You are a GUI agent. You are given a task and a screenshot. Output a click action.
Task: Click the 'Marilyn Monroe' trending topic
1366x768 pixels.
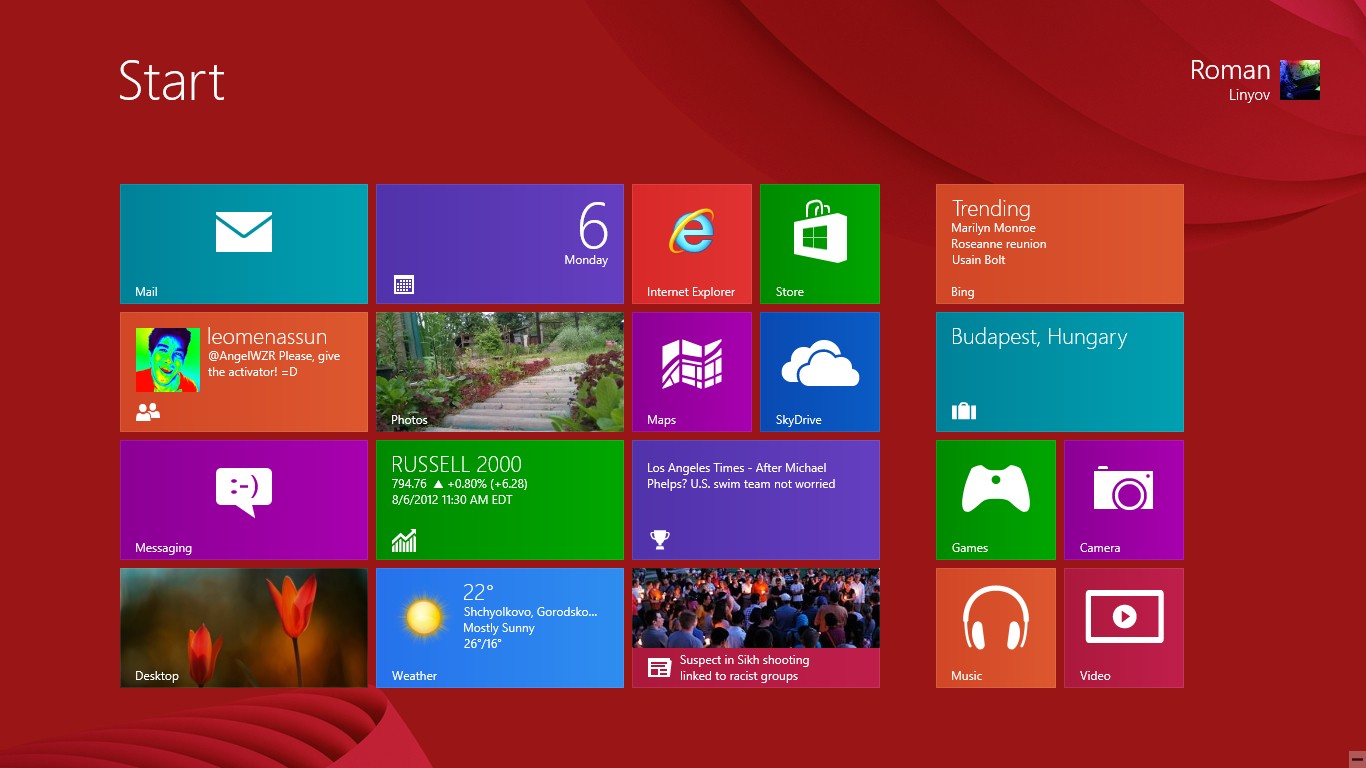[993, 228]
